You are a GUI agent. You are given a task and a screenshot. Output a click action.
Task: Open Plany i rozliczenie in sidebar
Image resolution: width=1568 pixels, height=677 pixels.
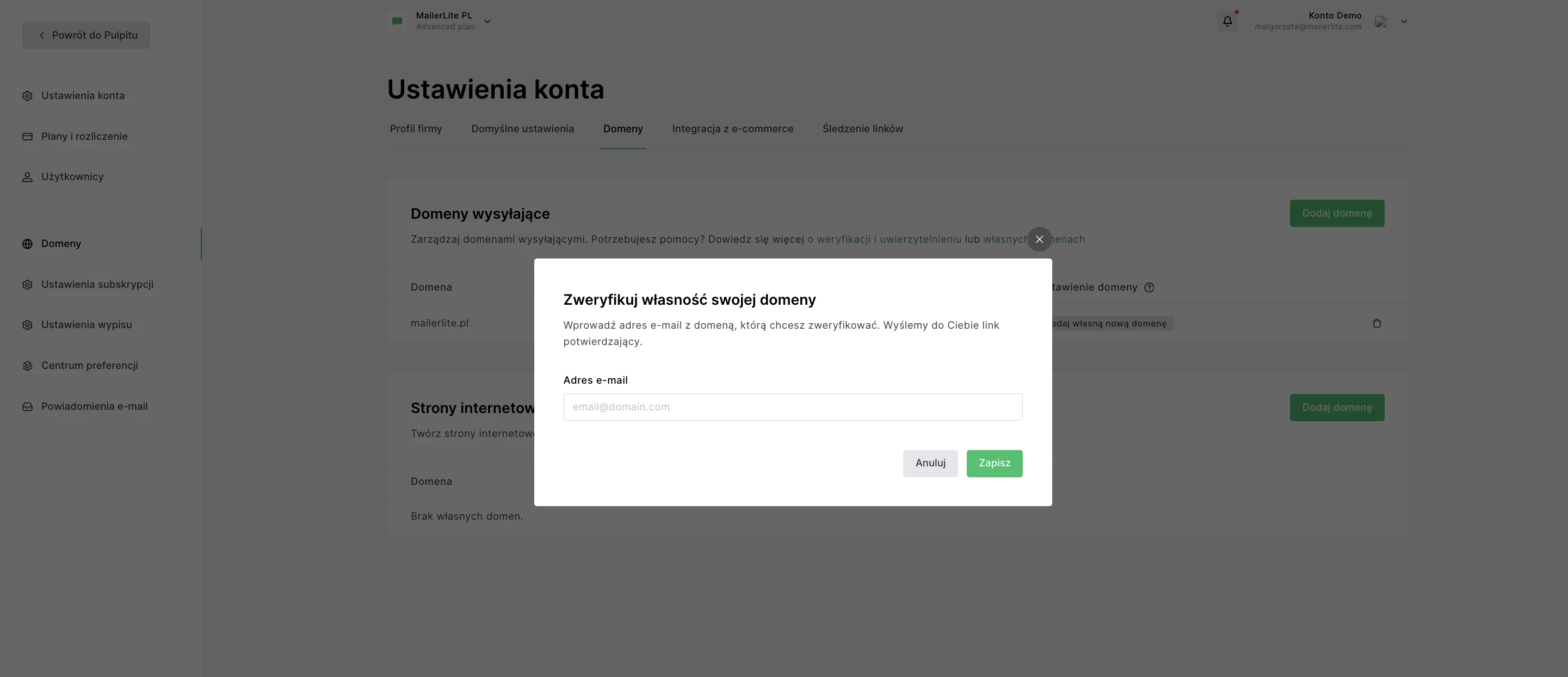tap(85, 137)
